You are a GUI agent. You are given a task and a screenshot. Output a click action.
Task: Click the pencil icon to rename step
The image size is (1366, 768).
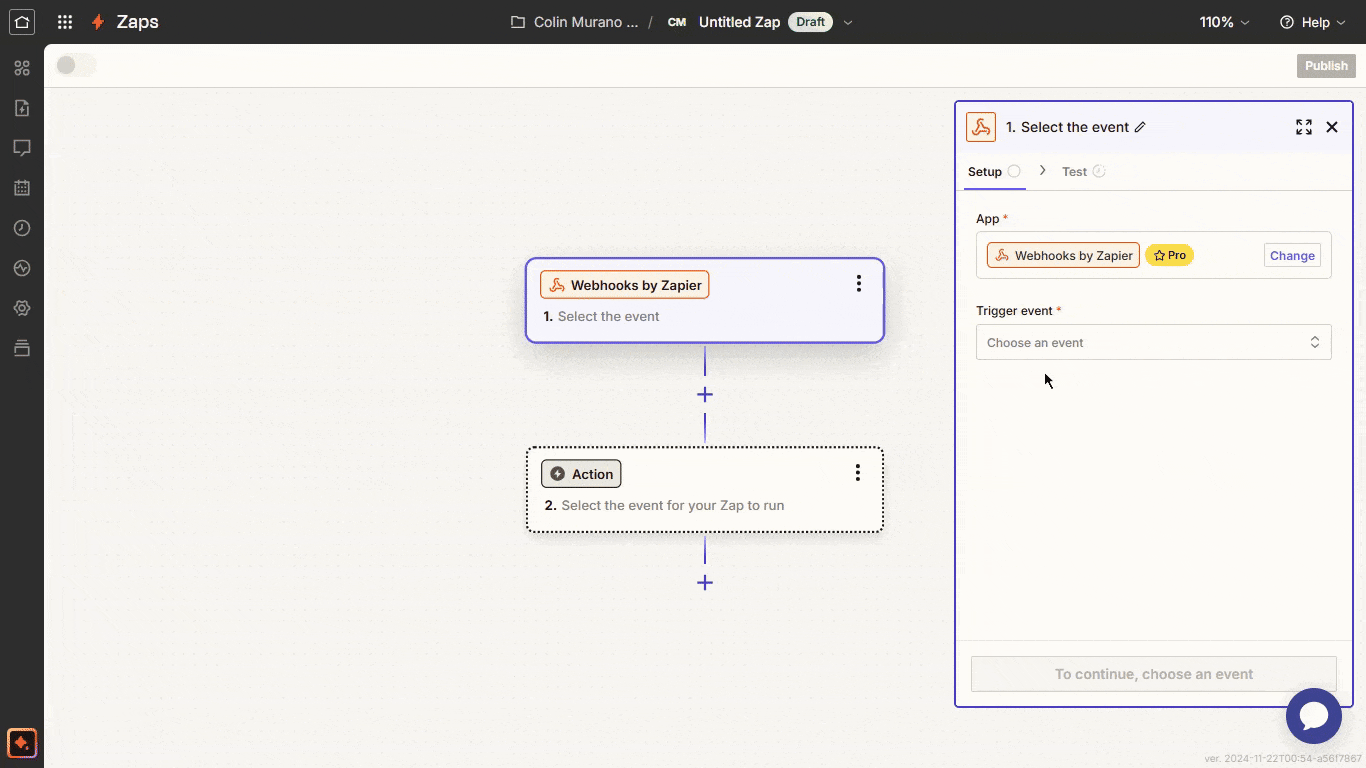pyautogui.click(x=1140, y=127)
